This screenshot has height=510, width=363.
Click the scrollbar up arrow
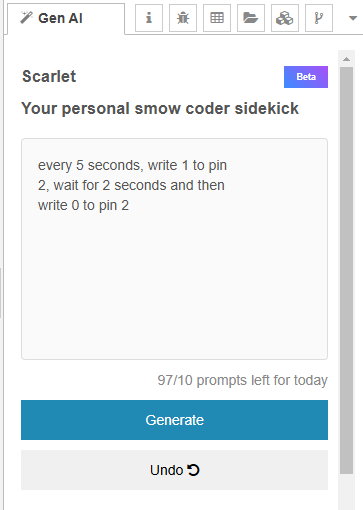point(346,59)
